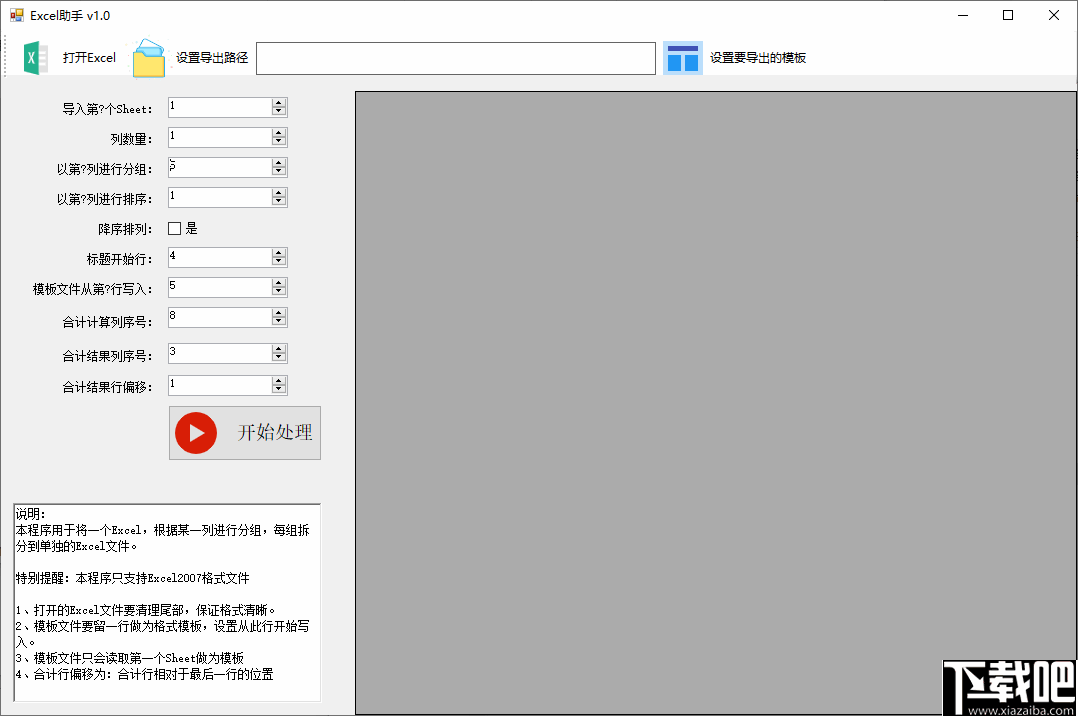Decrease the 以第?列进行排序 value
The height and width of the screenshot is (716, 1078).
click(279, 201)
